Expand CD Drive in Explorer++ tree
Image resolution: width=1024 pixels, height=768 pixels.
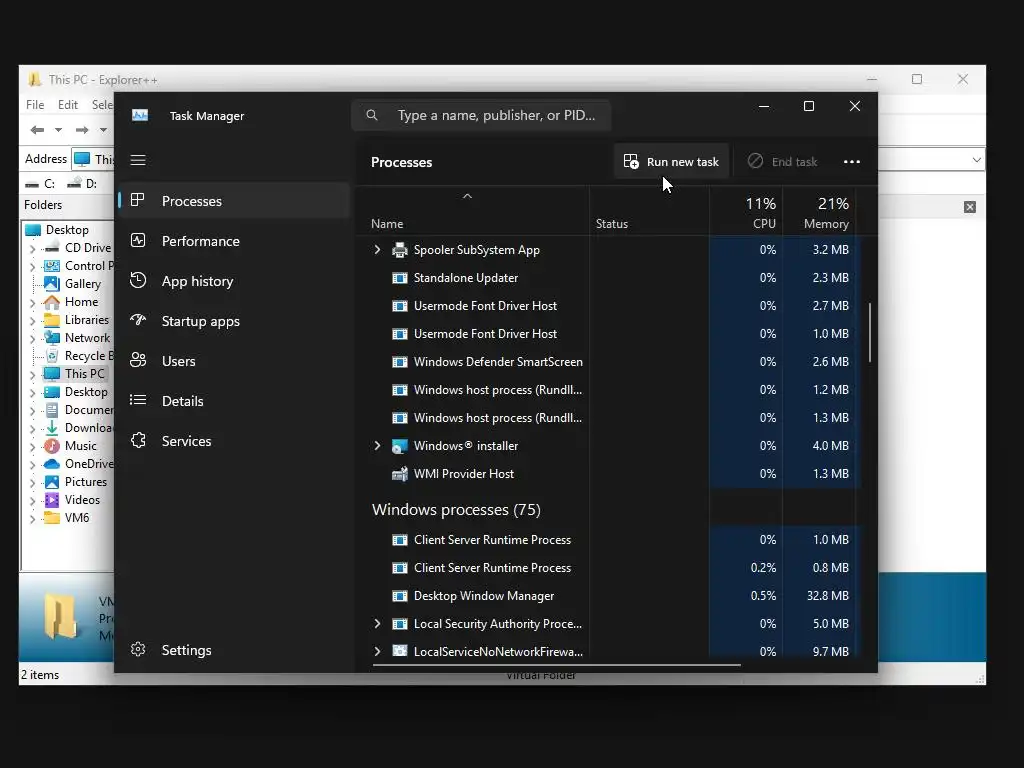click(33, 248)
